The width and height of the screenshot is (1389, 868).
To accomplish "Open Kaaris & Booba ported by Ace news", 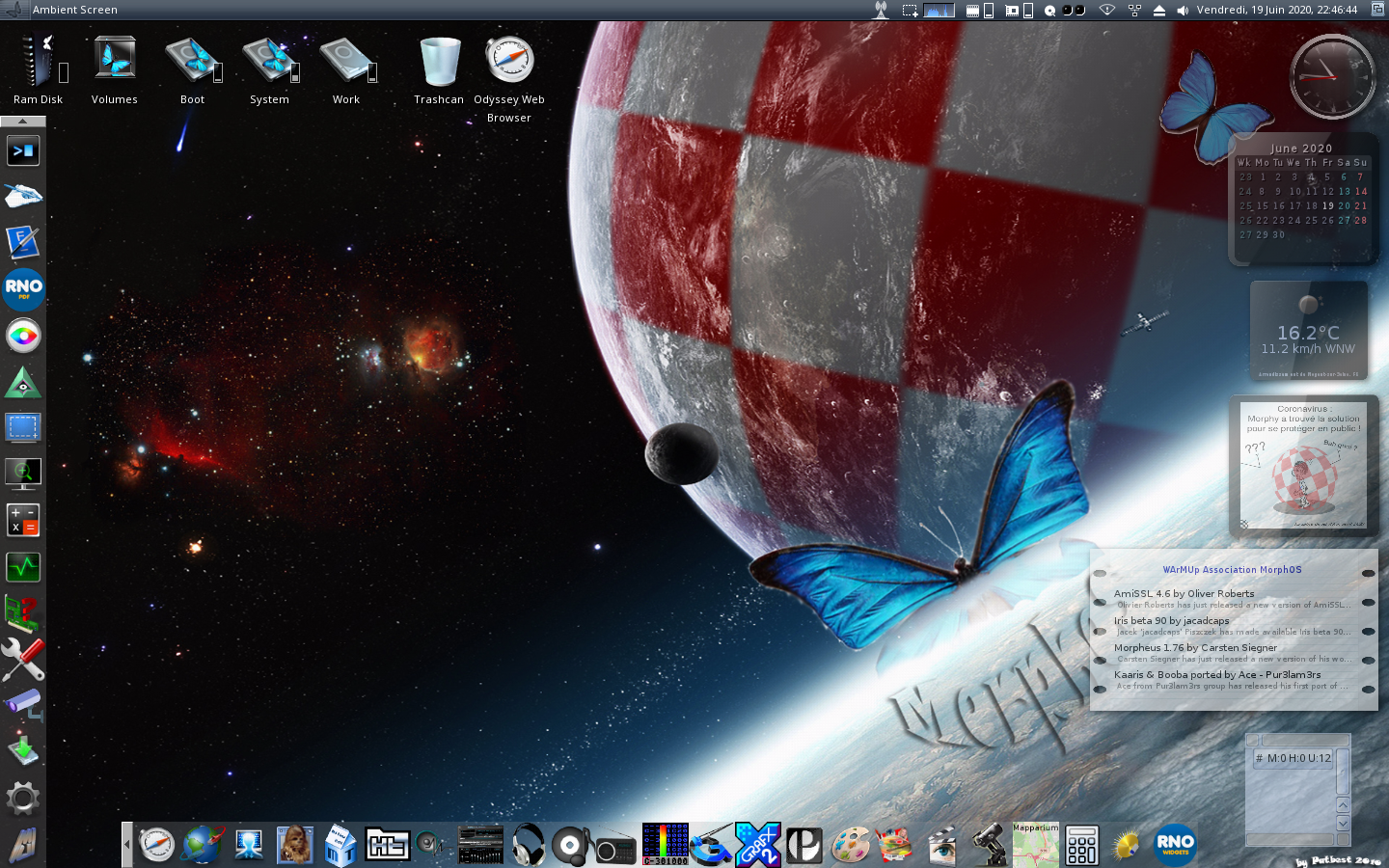I will coord(1217,675).
